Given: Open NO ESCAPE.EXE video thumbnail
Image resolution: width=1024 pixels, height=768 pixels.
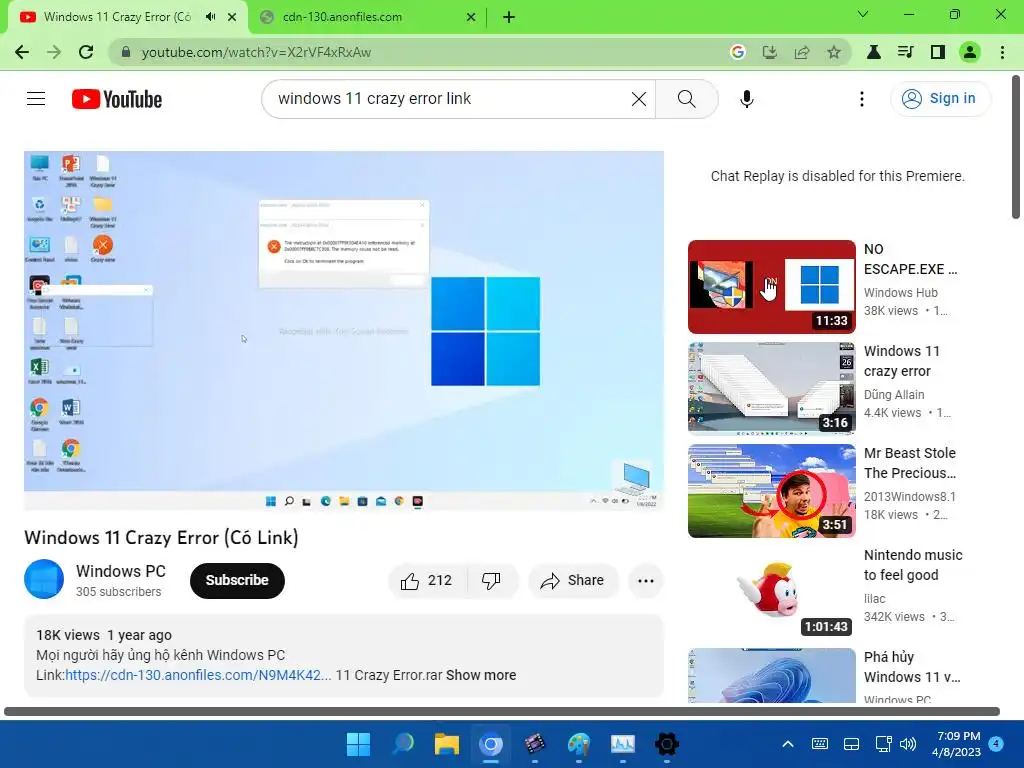Looking at the screenshot, I should point(771,287).
